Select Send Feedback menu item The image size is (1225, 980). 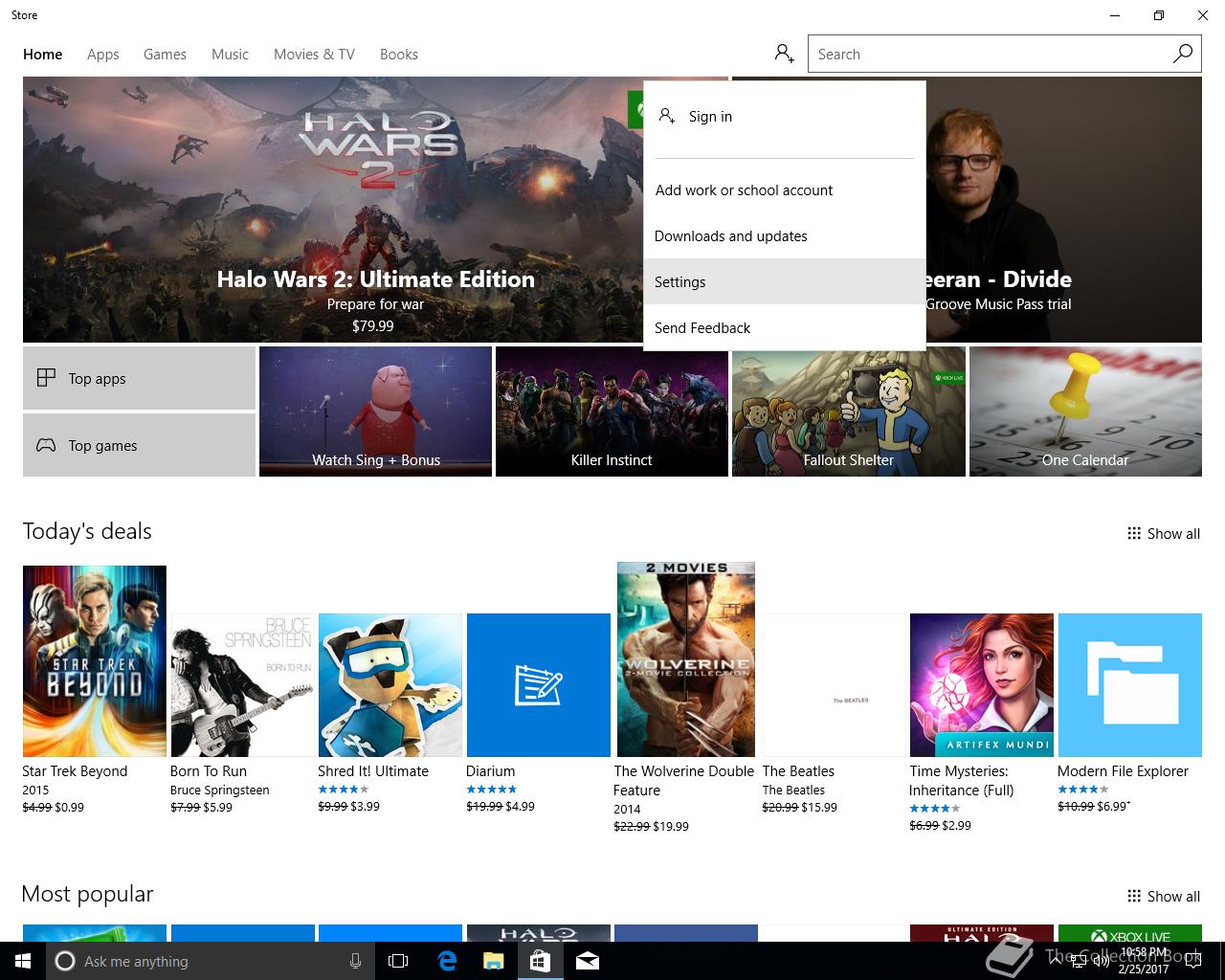coord(785,327)
